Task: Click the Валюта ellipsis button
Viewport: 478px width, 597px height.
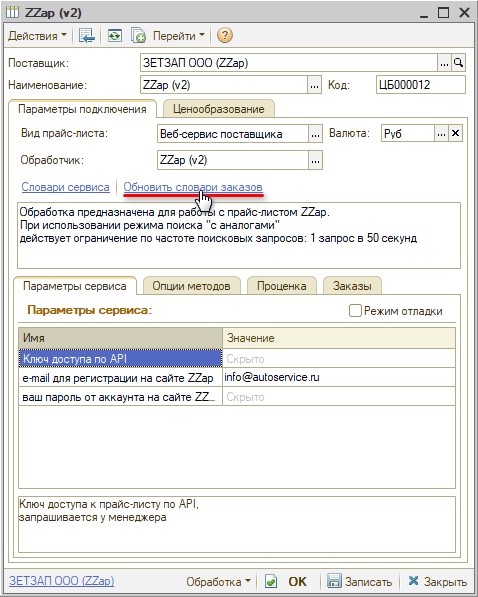Action: click(441, 134)
